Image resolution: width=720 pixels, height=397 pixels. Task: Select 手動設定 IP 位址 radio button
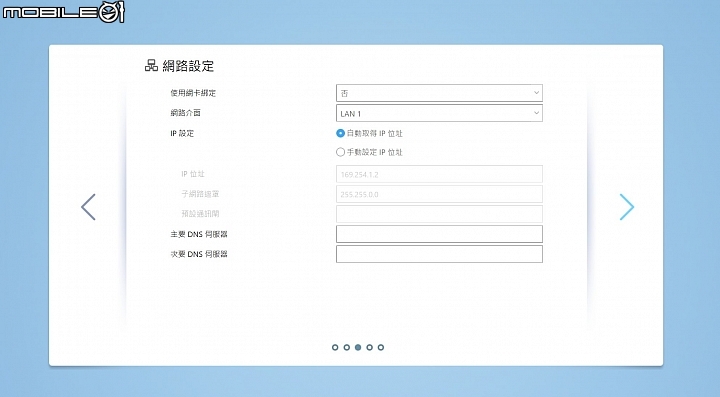point(340,152)
